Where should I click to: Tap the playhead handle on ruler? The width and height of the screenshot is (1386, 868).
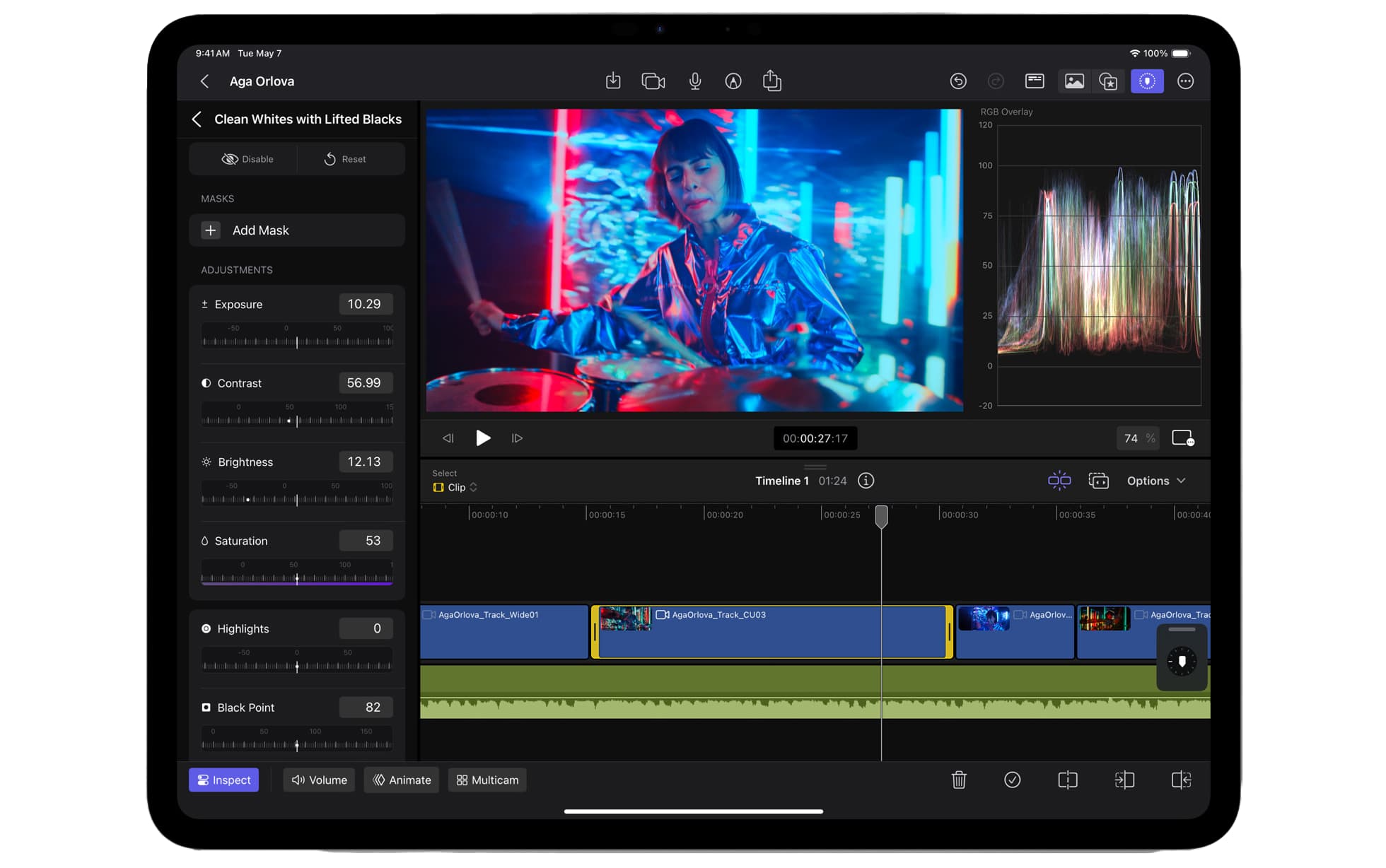(x=881, y=517)
